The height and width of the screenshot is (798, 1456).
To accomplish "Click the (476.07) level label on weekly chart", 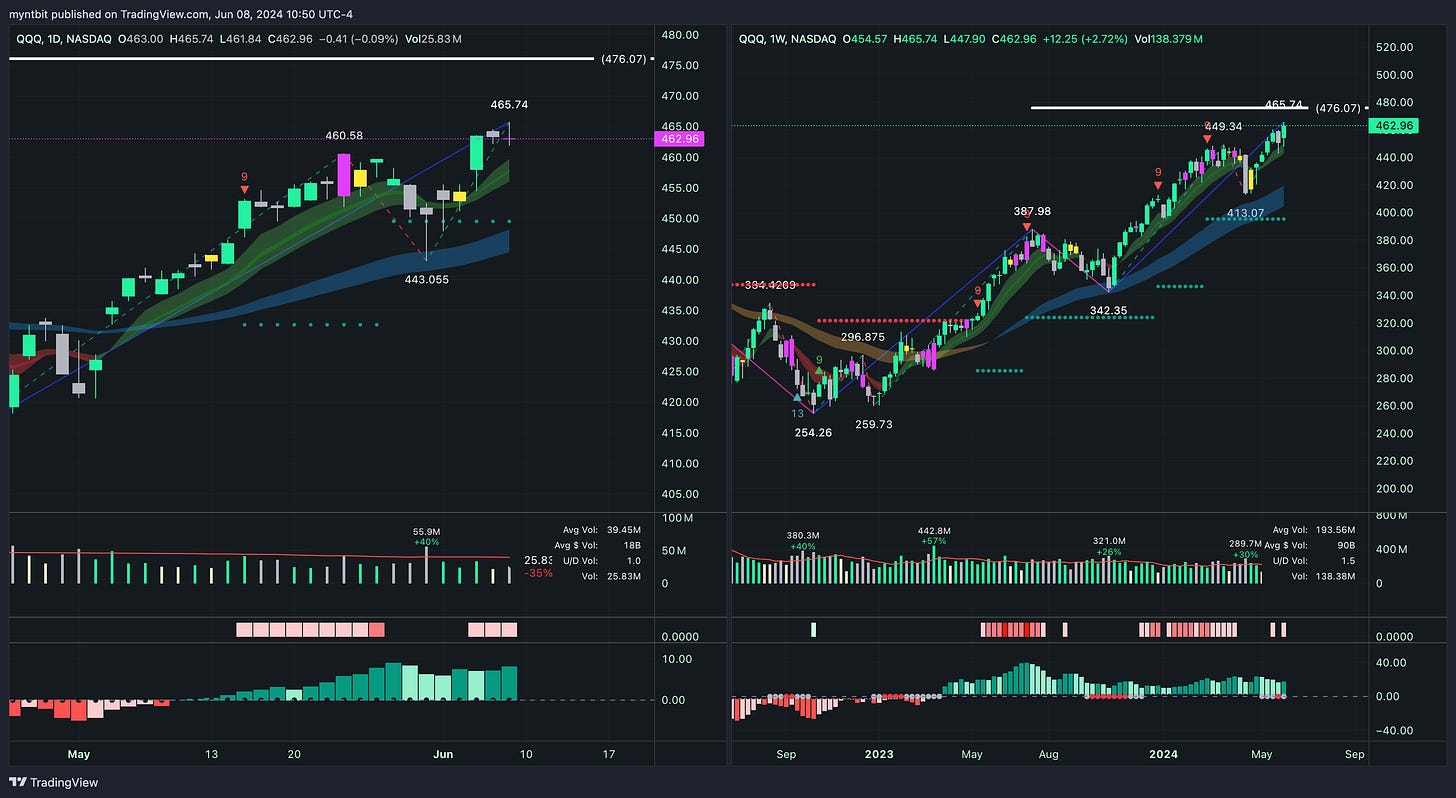I will [x=1336, y=108].
